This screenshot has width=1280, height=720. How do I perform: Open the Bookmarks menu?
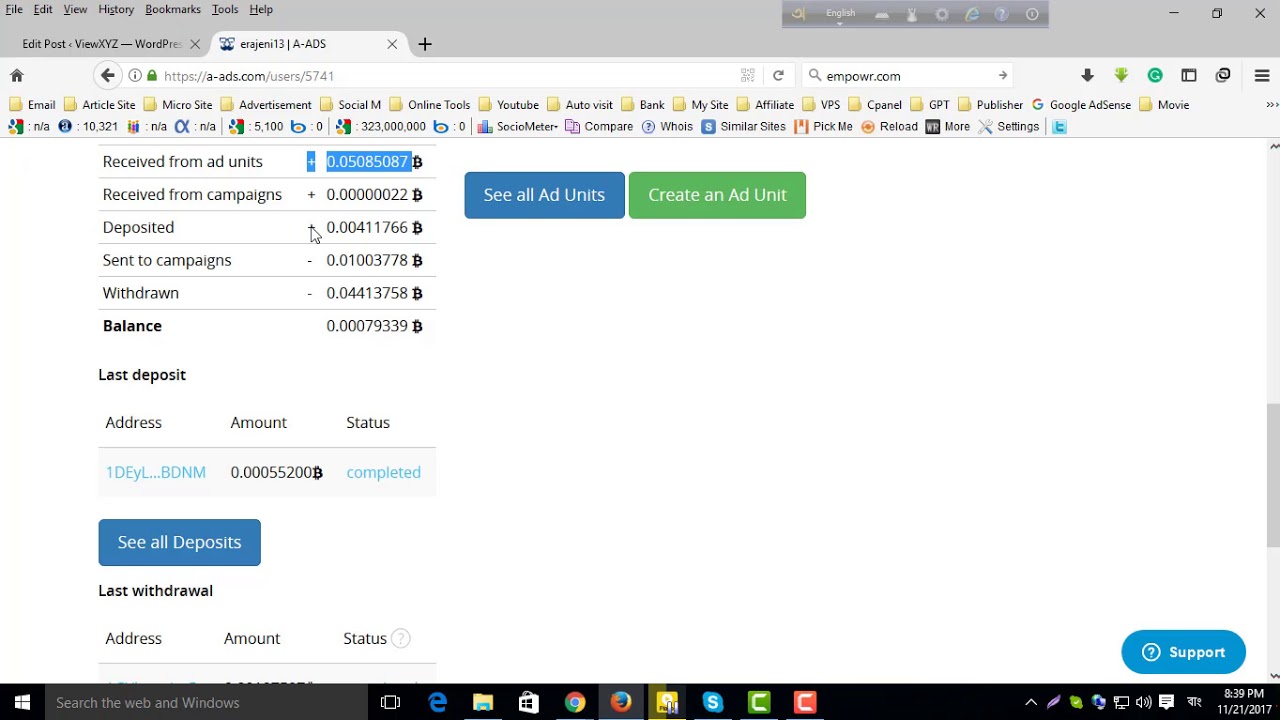pos(173,9)
